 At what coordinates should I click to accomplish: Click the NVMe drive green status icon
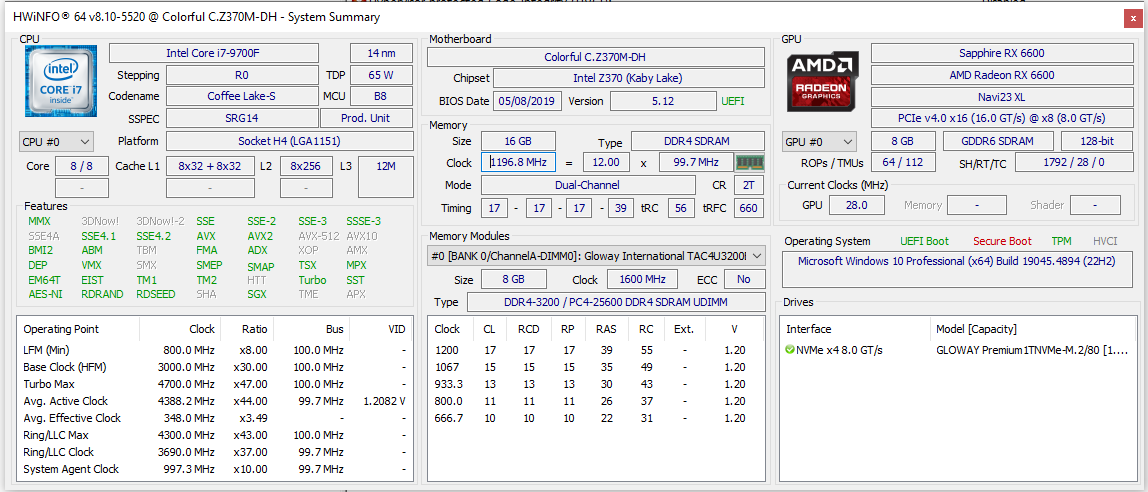pyautogui.click(x=790, y=350)
